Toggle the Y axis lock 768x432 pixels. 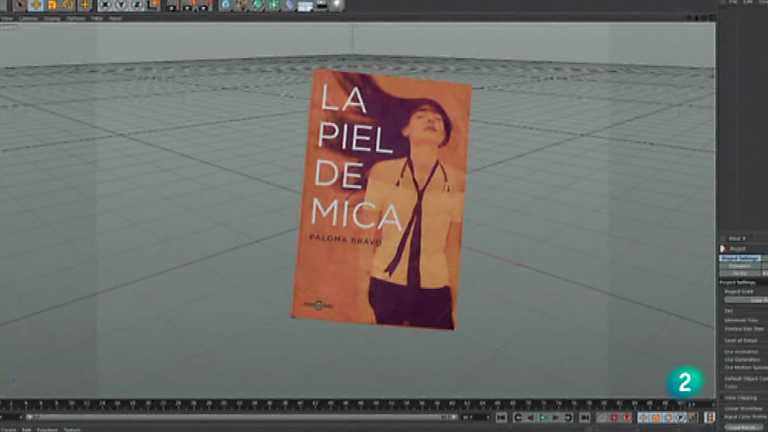click(120, 5)
